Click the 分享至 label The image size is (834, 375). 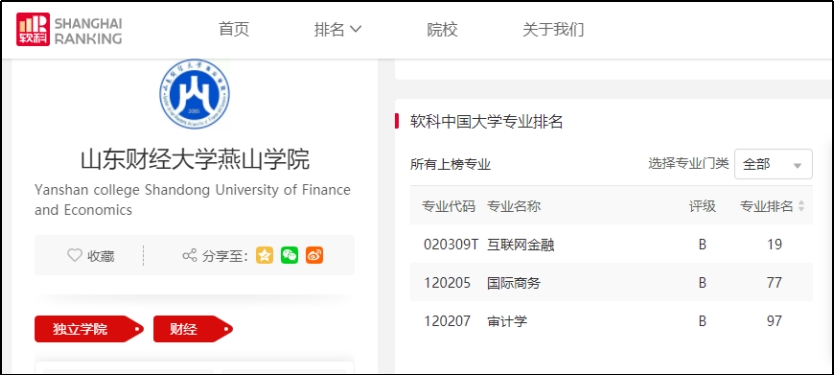point(226,256)
